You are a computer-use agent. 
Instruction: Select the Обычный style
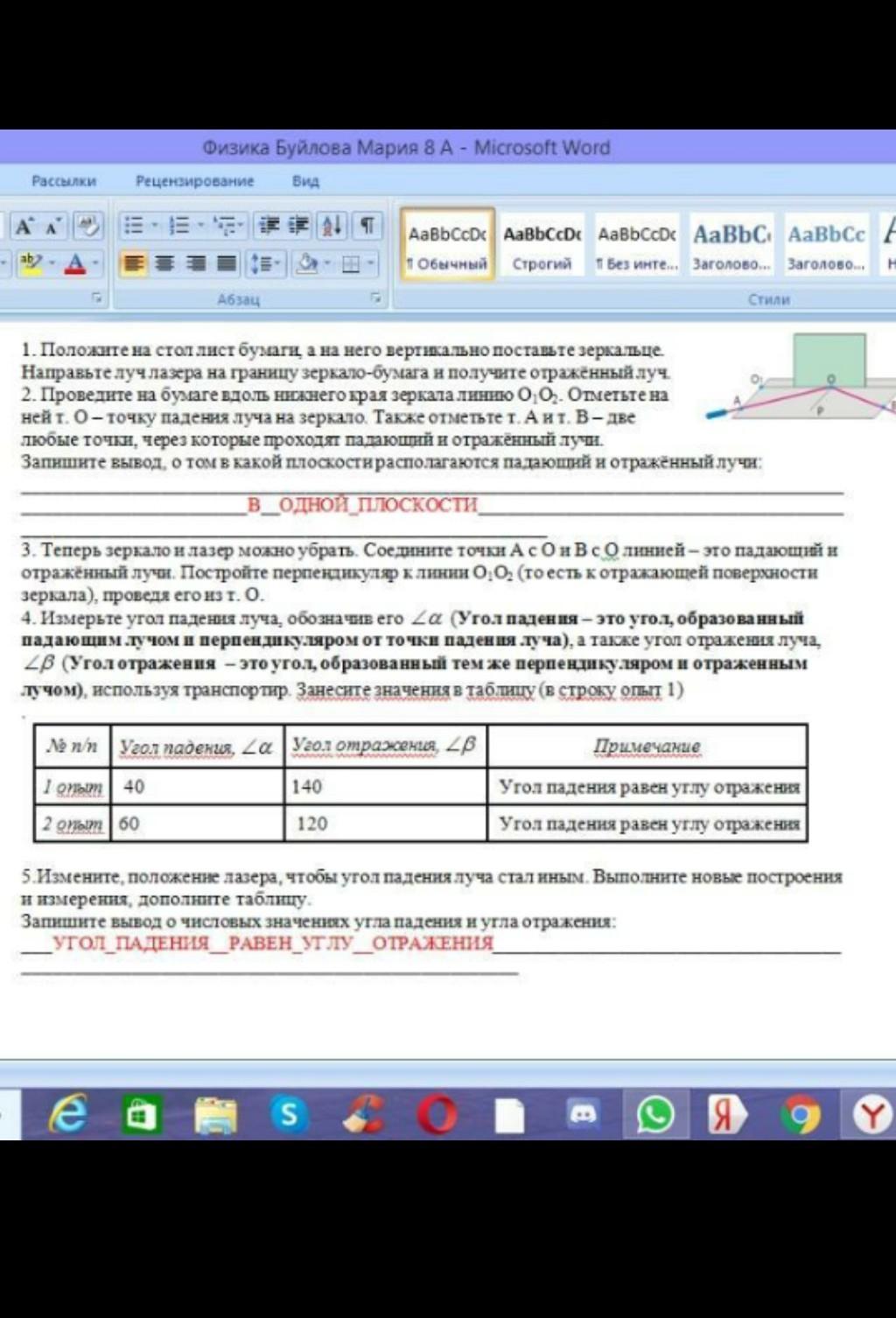click(x=448, y=245)
